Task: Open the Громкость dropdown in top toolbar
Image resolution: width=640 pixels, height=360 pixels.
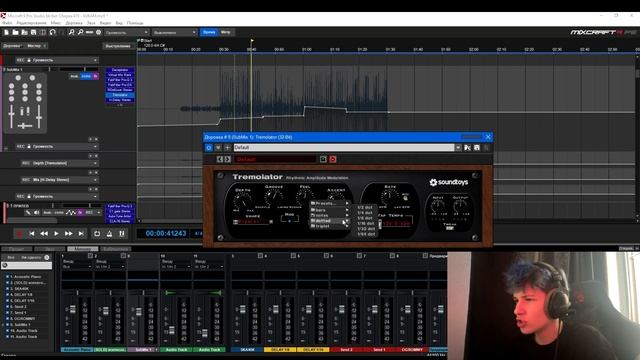Action: (x=127, y=32)
